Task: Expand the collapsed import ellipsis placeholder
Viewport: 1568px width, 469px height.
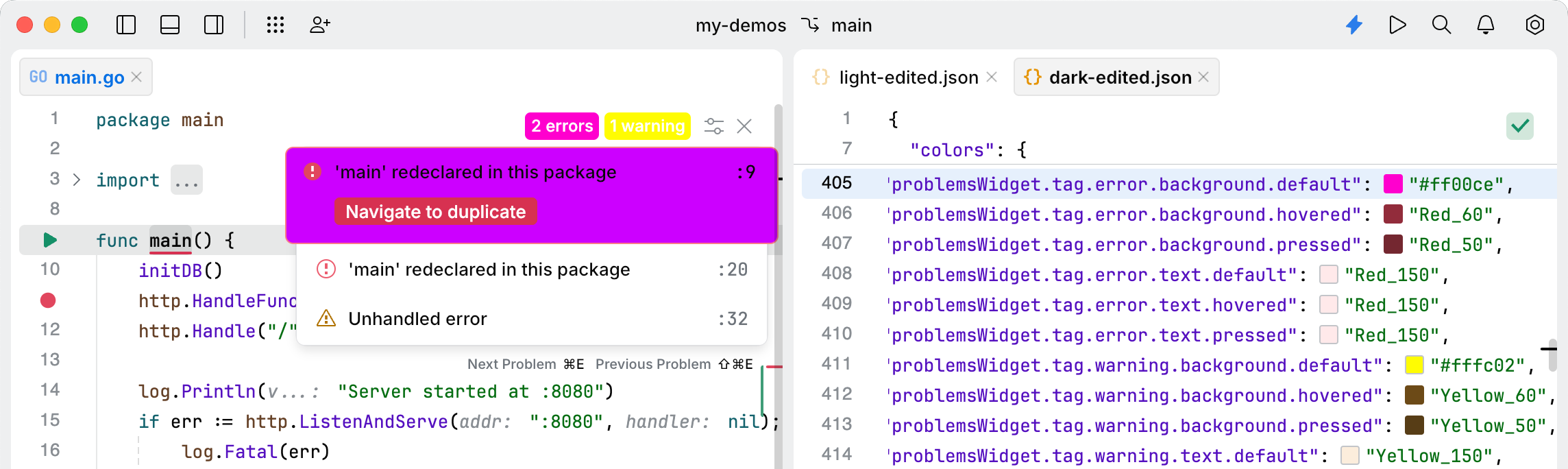Action: (186, 180)
